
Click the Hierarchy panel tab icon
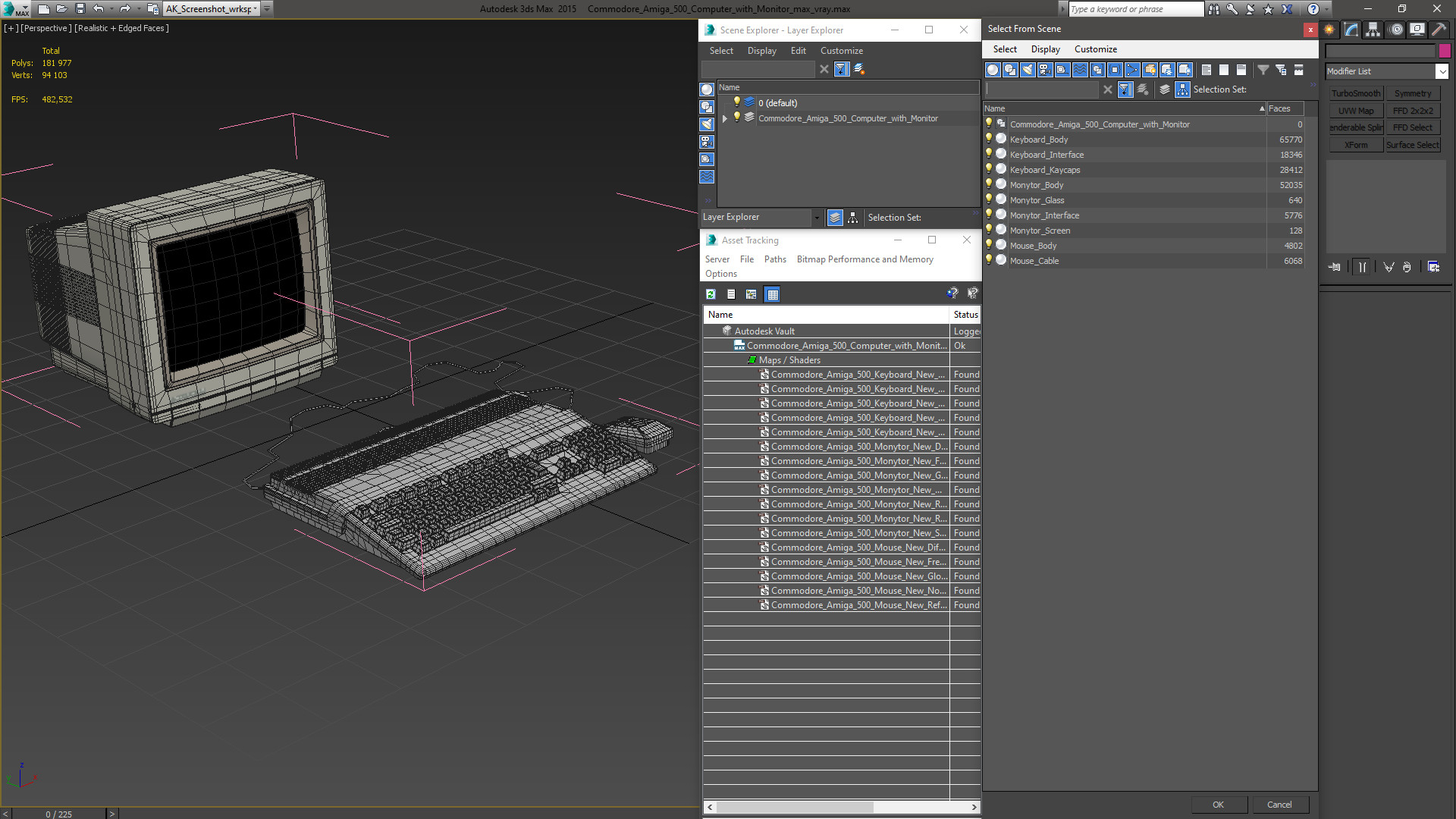click(1373, 30)
